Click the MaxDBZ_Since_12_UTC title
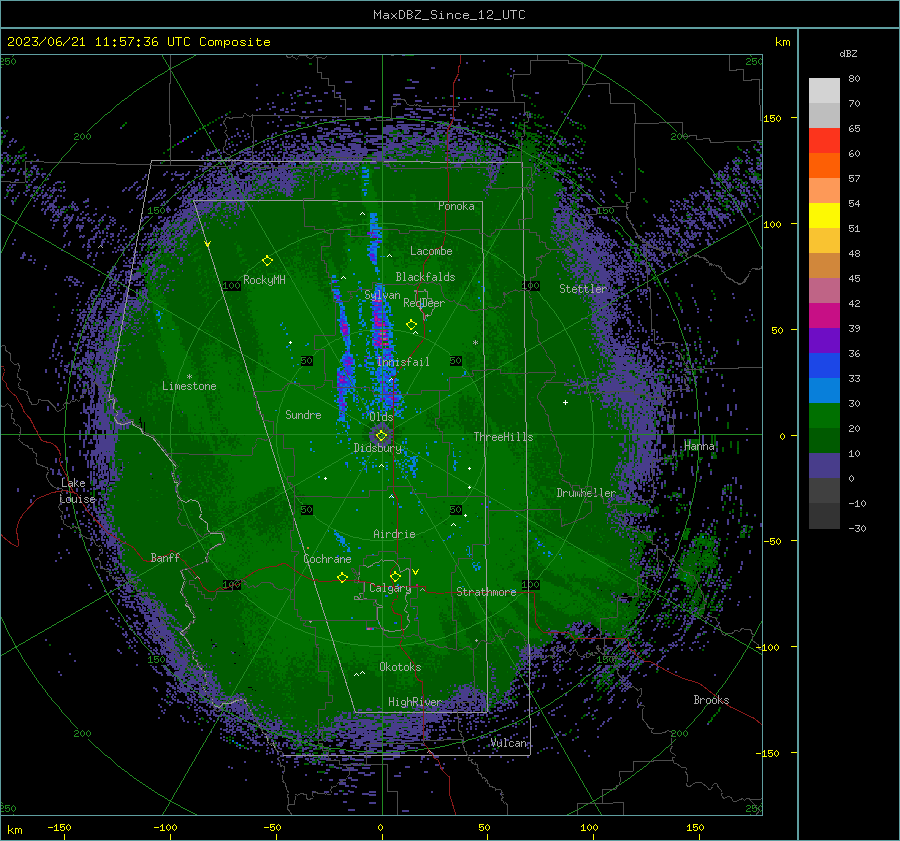The image size is (900, 841). click(x=449, y=15)
